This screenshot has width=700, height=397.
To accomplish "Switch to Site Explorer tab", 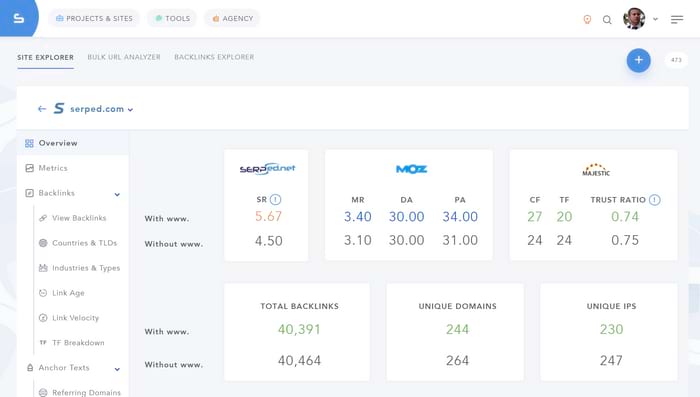I will click(46, 57).
